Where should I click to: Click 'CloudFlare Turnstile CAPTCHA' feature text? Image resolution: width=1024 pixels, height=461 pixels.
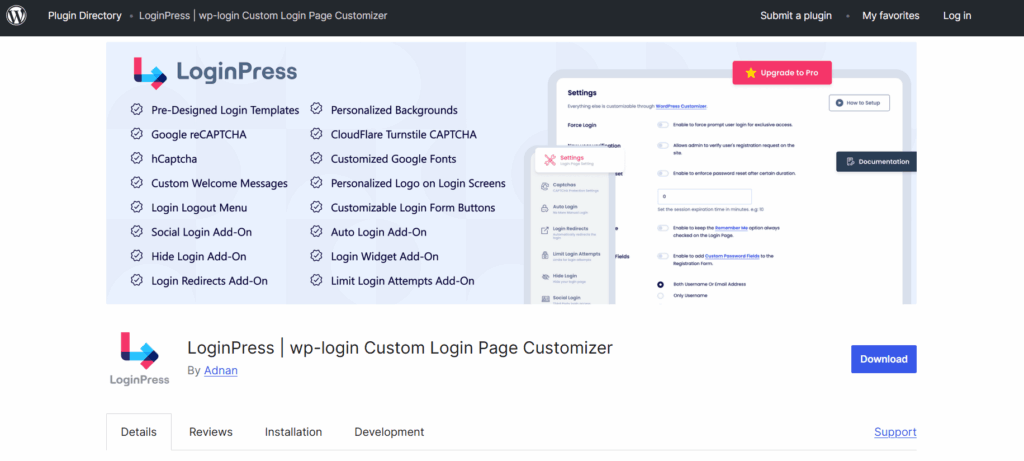(x=404, y=135)
